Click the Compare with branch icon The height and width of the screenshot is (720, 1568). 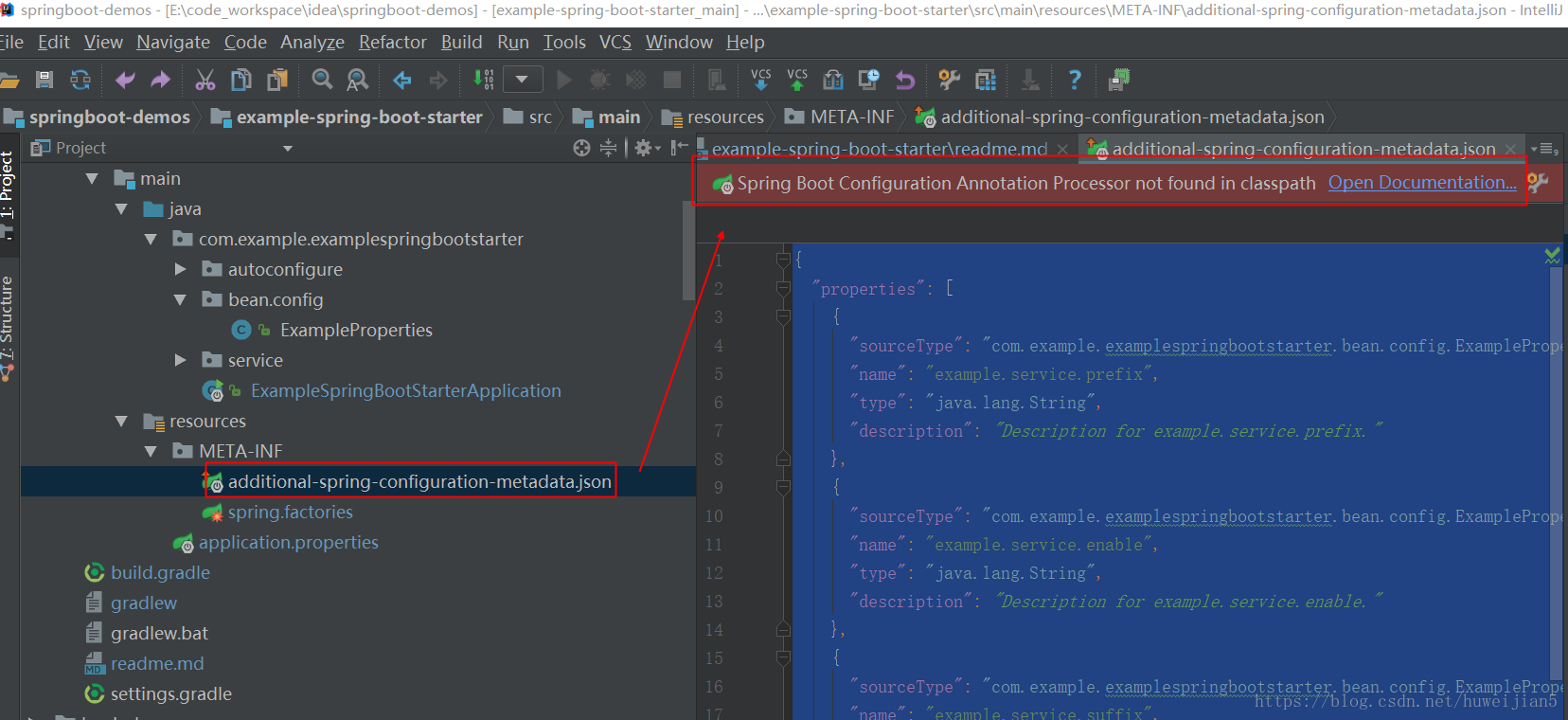point(833,80)
